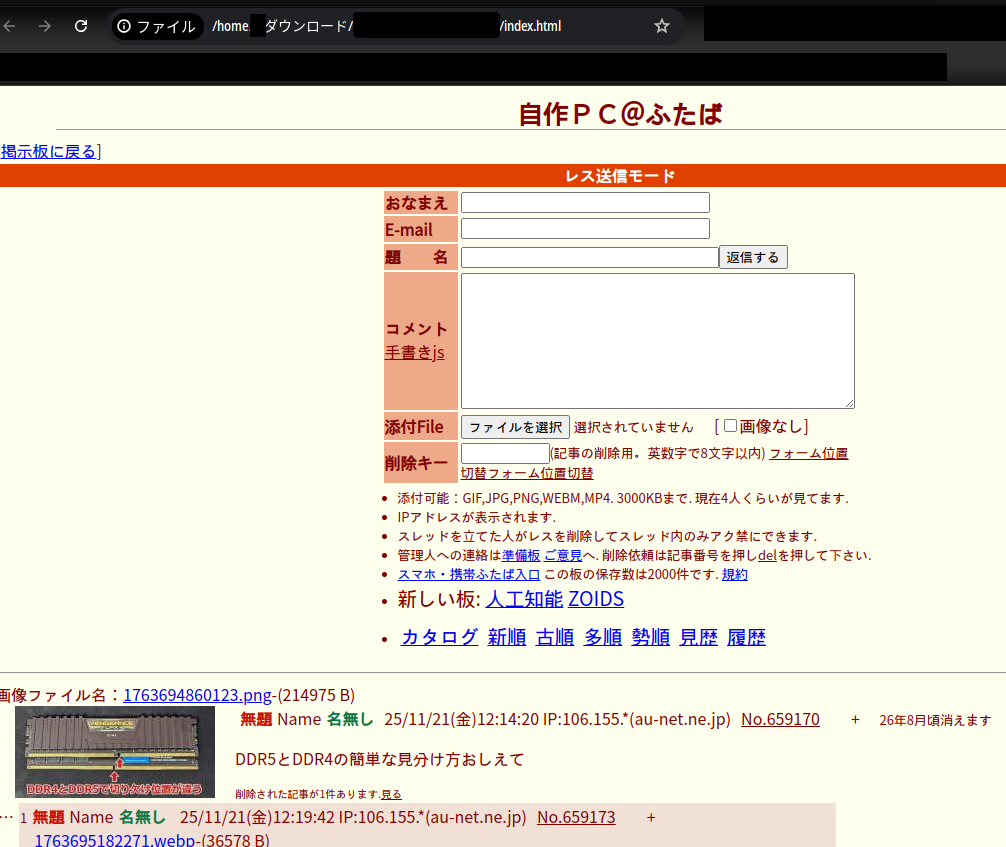Viewport: 1006px width, 847px height.
Task: Open the 手書きjs link
Action: click(x=414, y=352)
